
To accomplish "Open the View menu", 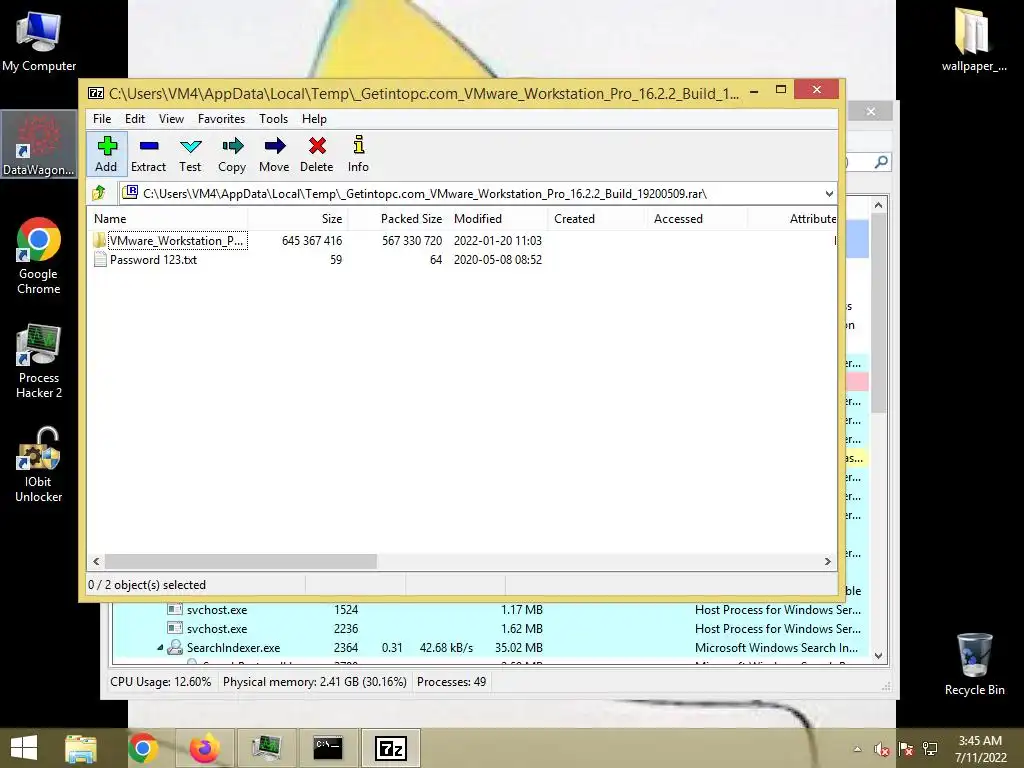I will pyautogui.click(x=171, y=119).
